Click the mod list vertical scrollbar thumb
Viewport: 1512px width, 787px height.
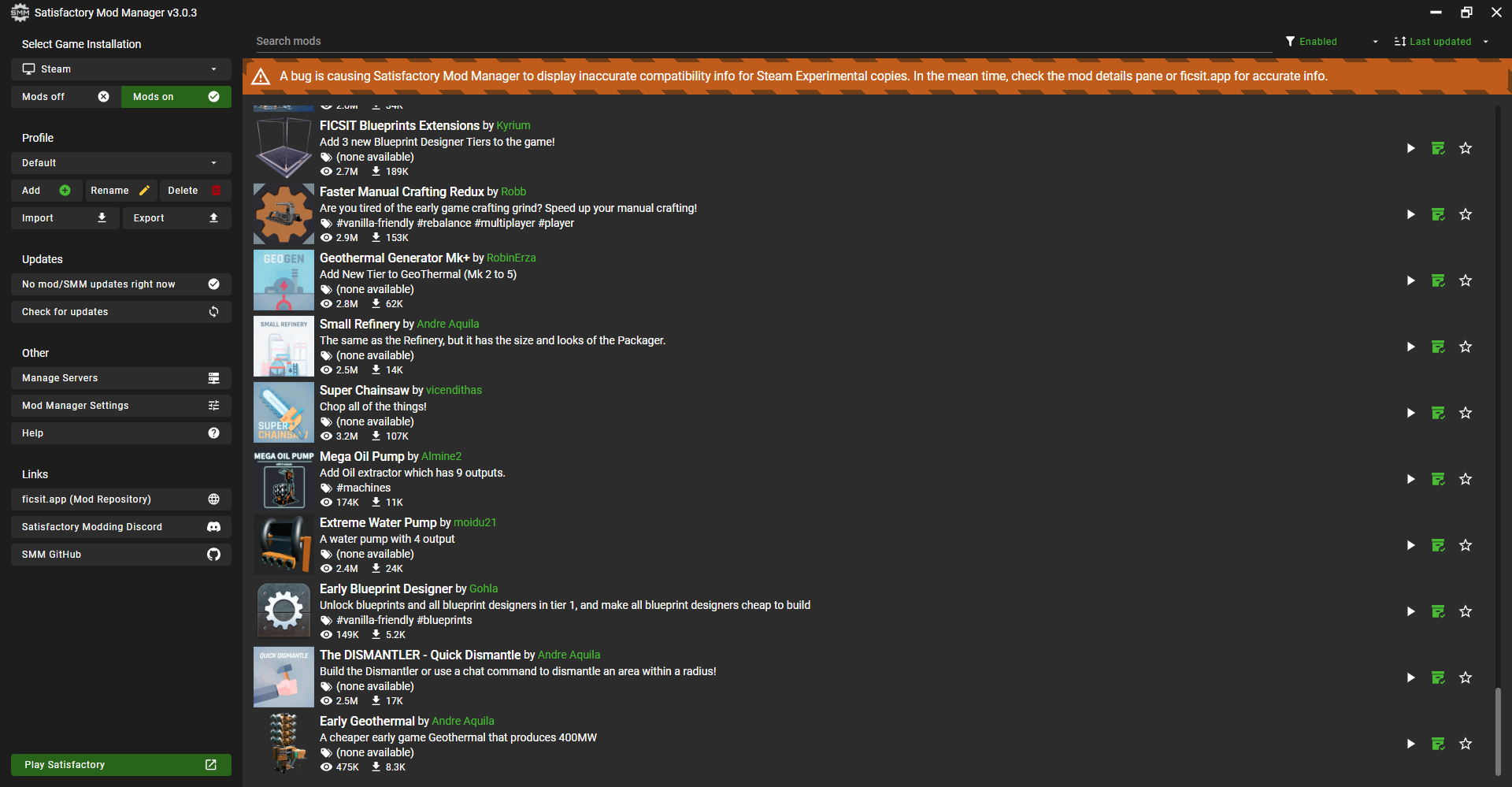[x=1498, y=733]
